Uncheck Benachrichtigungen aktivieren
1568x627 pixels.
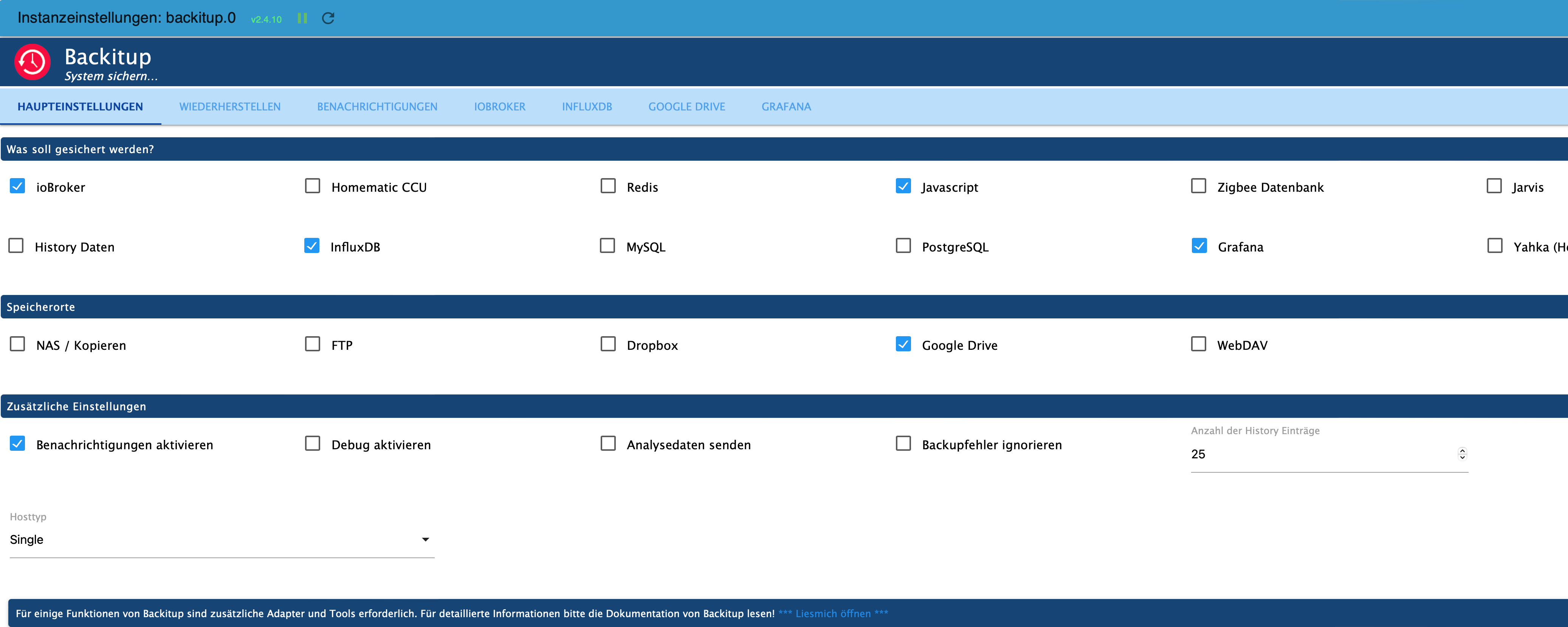click(x=18, y=443)
